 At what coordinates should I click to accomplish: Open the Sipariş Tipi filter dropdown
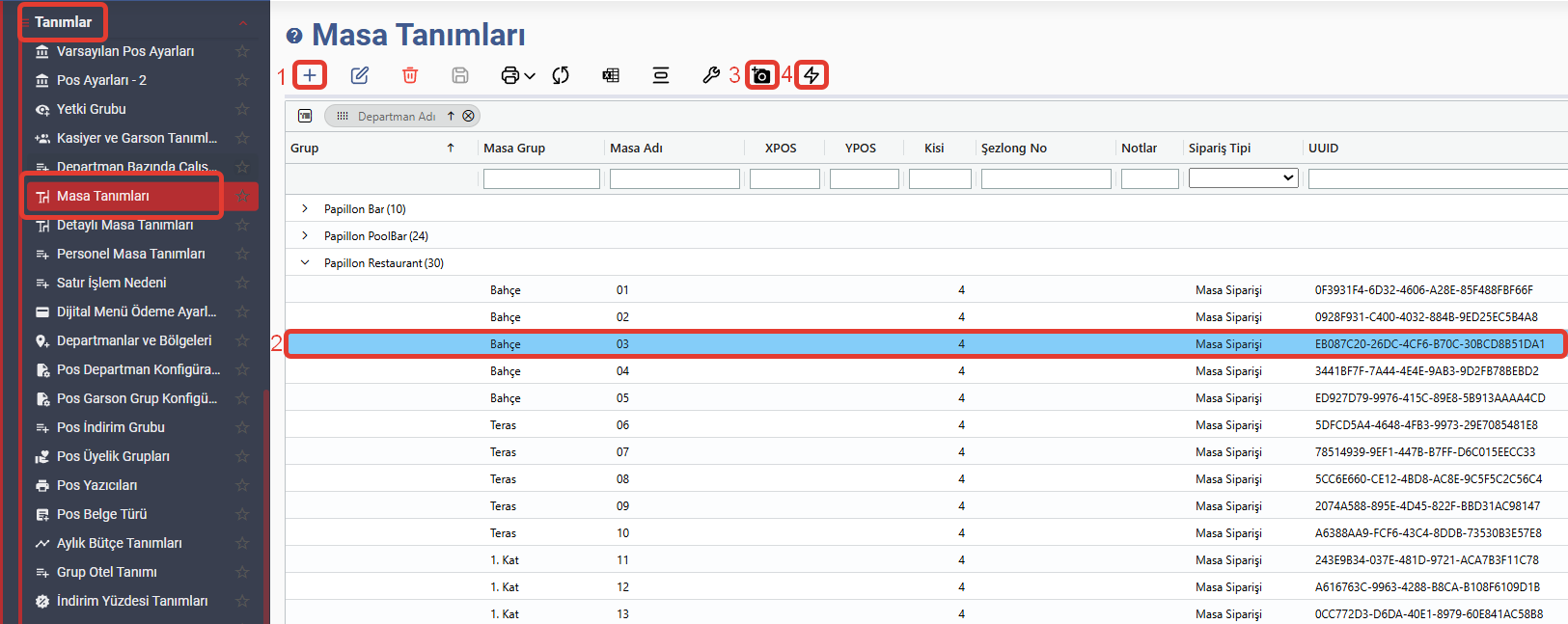click(1243, 178)
